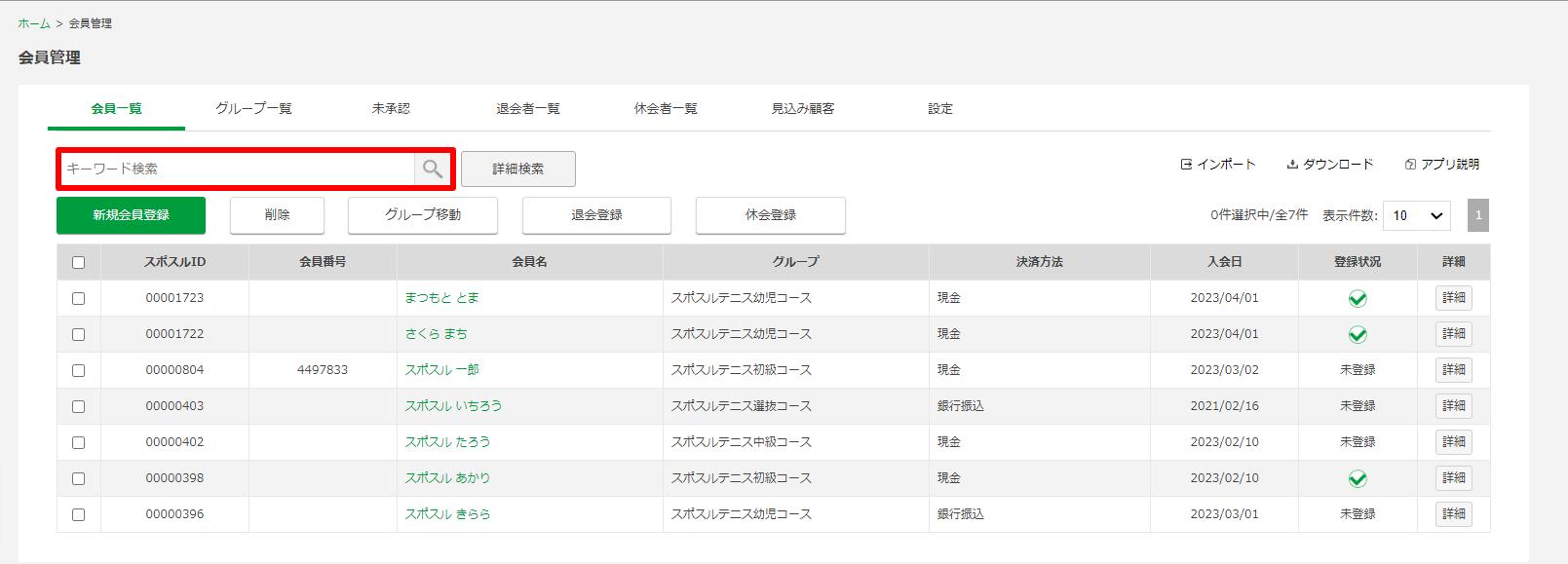1568x564 pixels.
Task: Open member link スポスル 一郎
Action: click(442, 370)
